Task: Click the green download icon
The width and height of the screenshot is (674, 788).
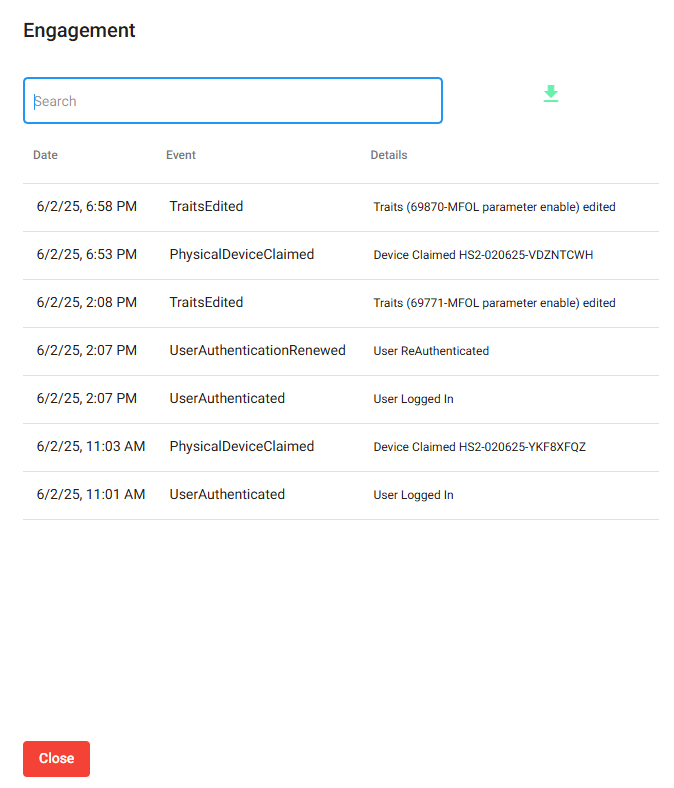Action: click(551, 94)
